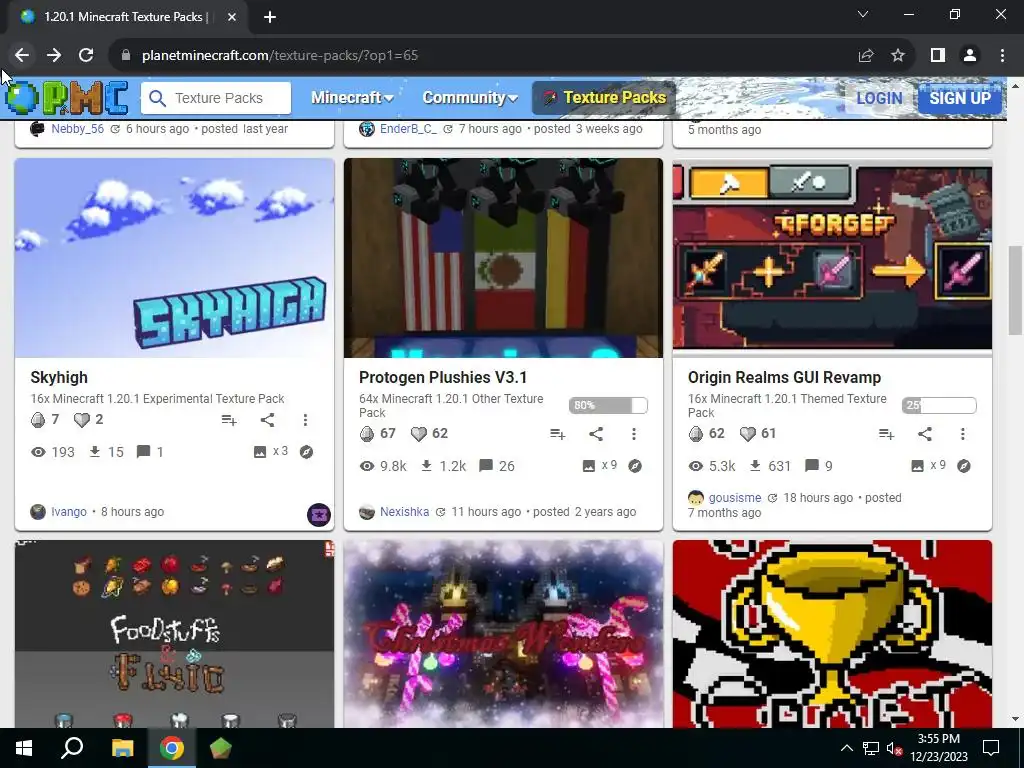Open the Skyhigh thumbnail image

174,258
